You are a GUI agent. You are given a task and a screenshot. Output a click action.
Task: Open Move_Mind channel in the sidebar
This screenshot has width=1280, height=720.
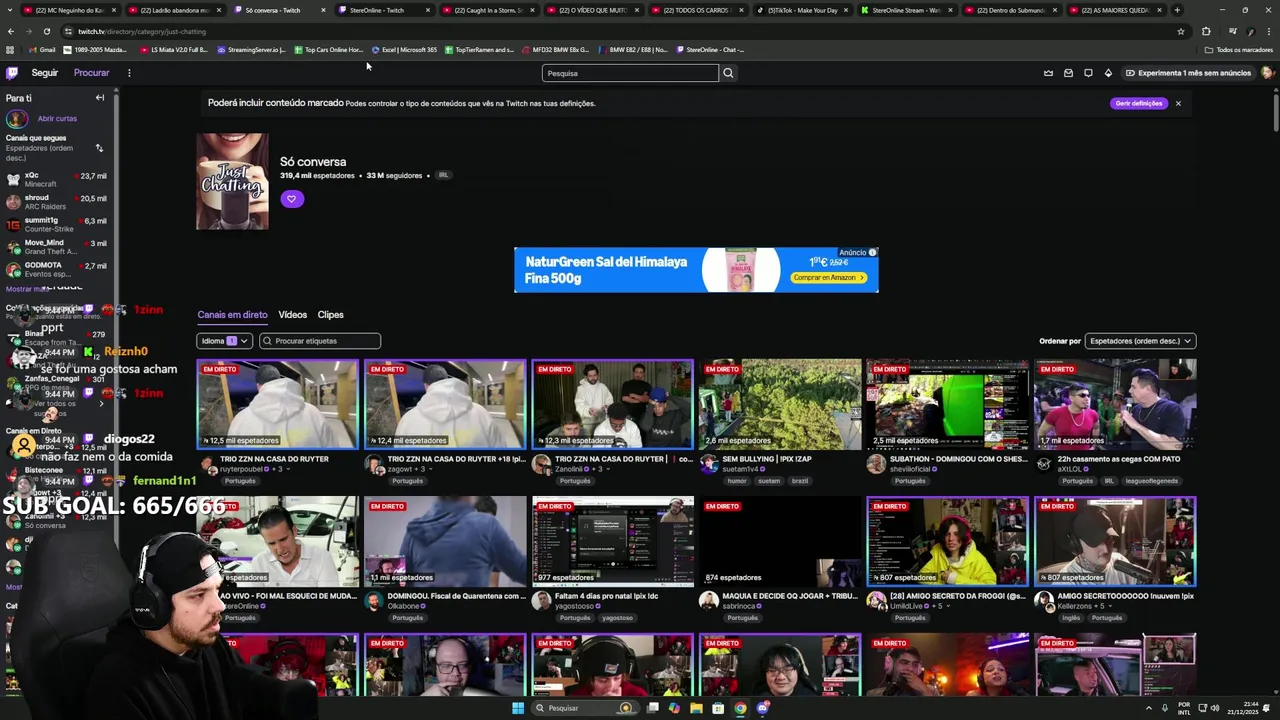coord(57,247)
